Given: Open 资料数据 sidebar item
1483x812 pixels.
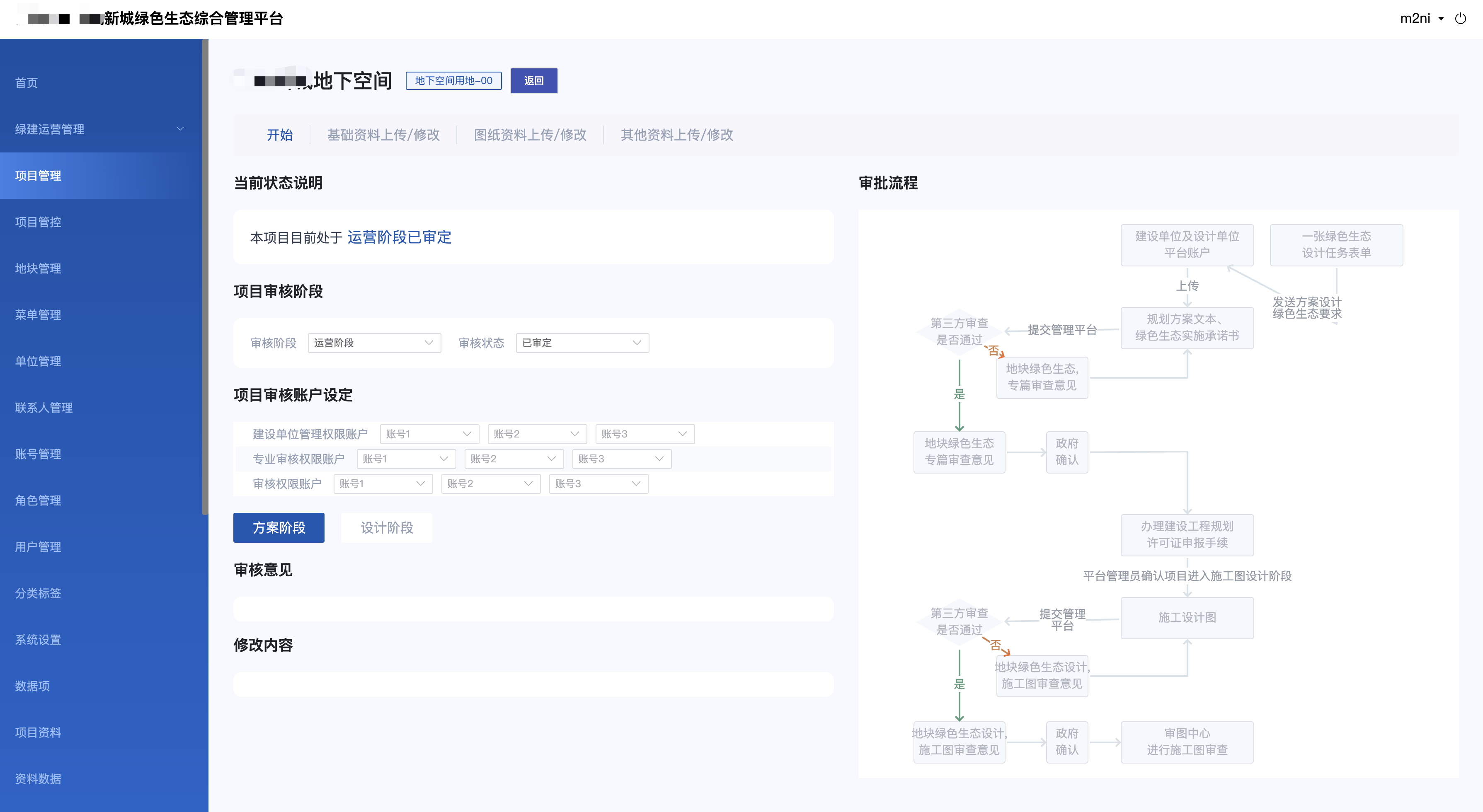Looking at the screenshot, I should click(x=101, y=779).
